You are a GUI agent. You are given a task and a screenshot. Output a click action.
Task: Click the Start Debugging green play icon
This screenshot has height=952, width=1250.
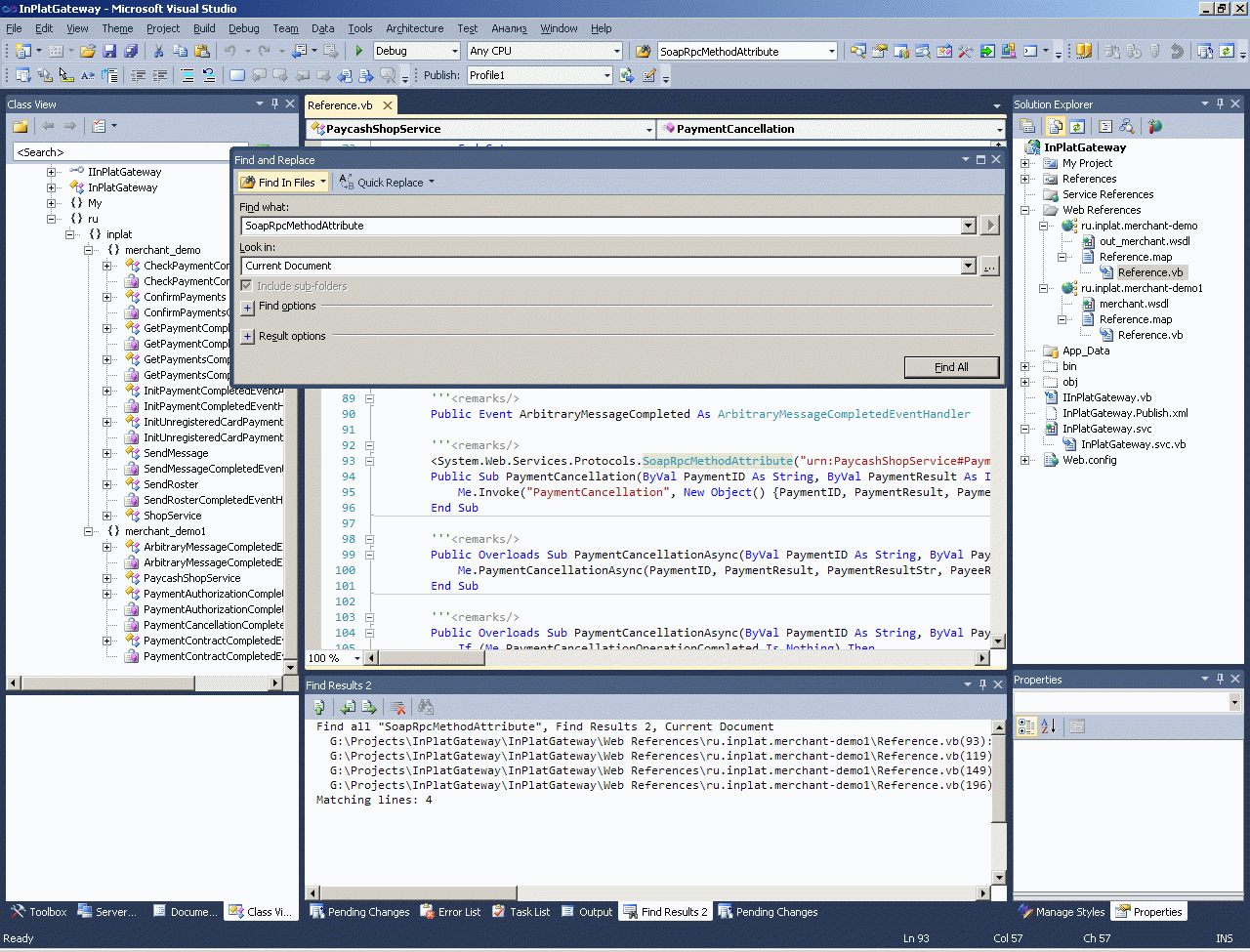359,51
